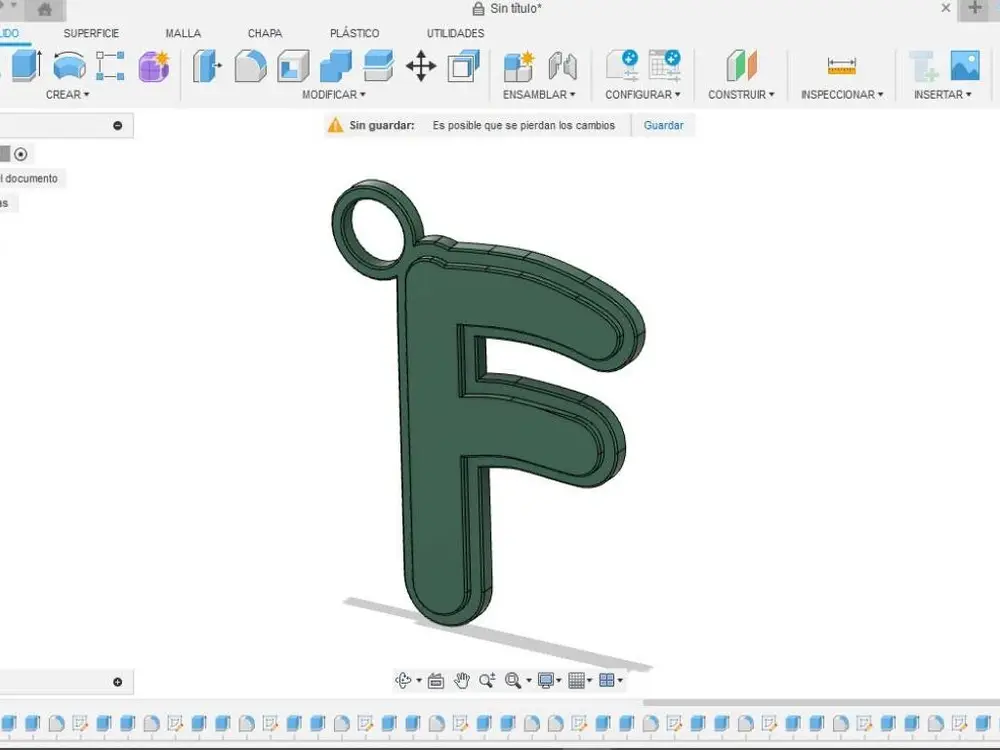Open the Grid settings dropdown arrow

click(x=589, y=681)
